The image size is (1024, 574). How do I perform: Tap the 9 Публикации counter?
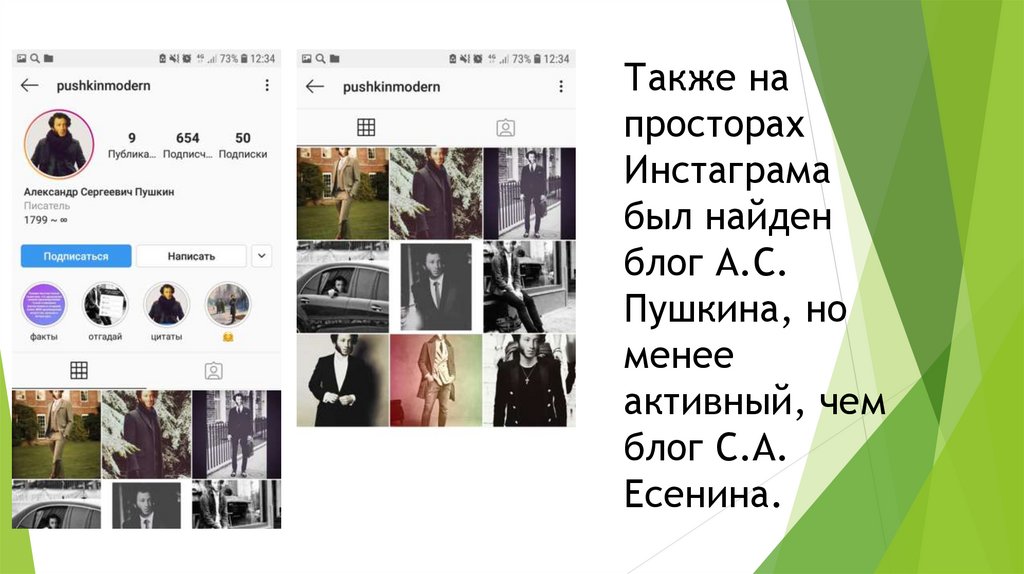coord(132,145)
